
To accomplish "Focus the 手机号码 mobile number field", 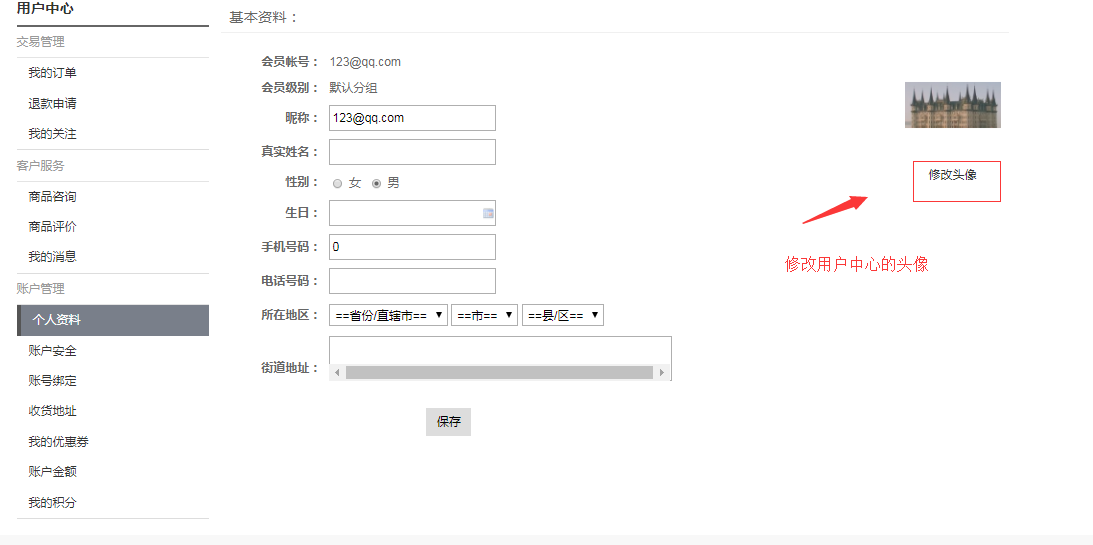I will coord(412,247).
